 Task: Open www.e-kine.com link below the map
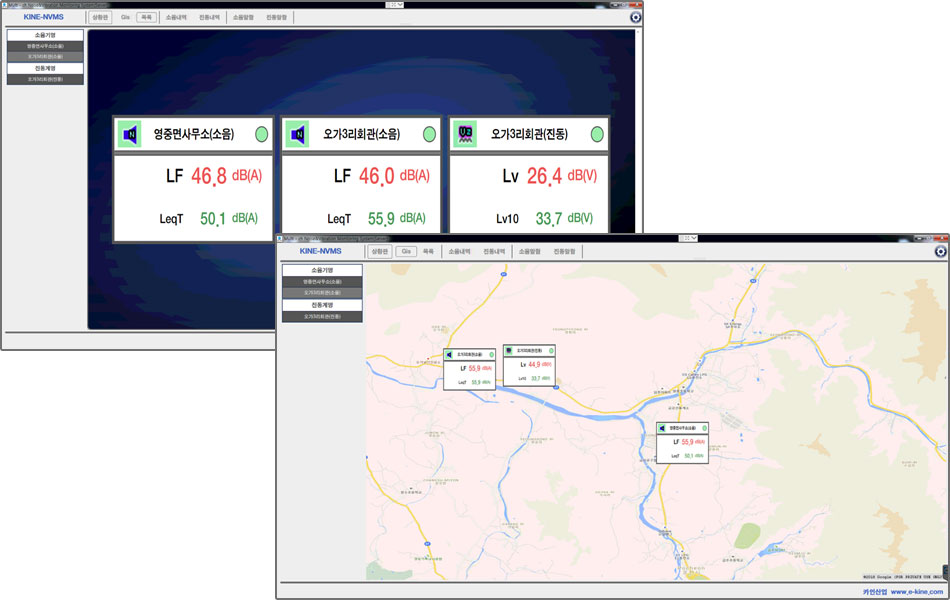tap(916, 591)
